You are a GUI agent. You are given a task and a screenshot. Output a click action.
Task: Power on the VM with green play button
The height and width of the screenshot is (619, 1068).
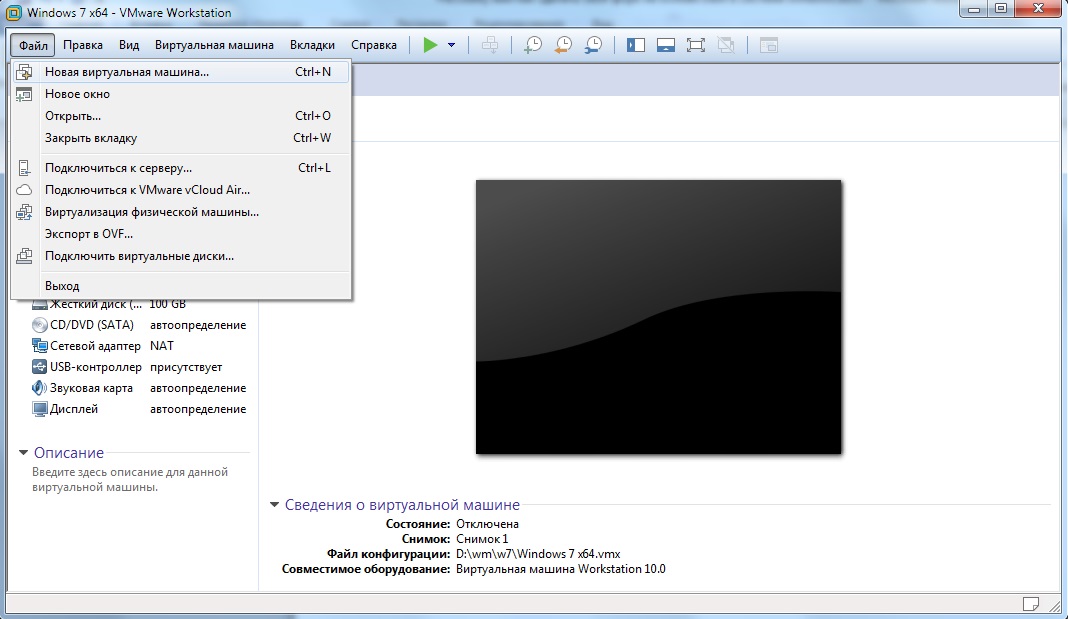tap(430, 46)
